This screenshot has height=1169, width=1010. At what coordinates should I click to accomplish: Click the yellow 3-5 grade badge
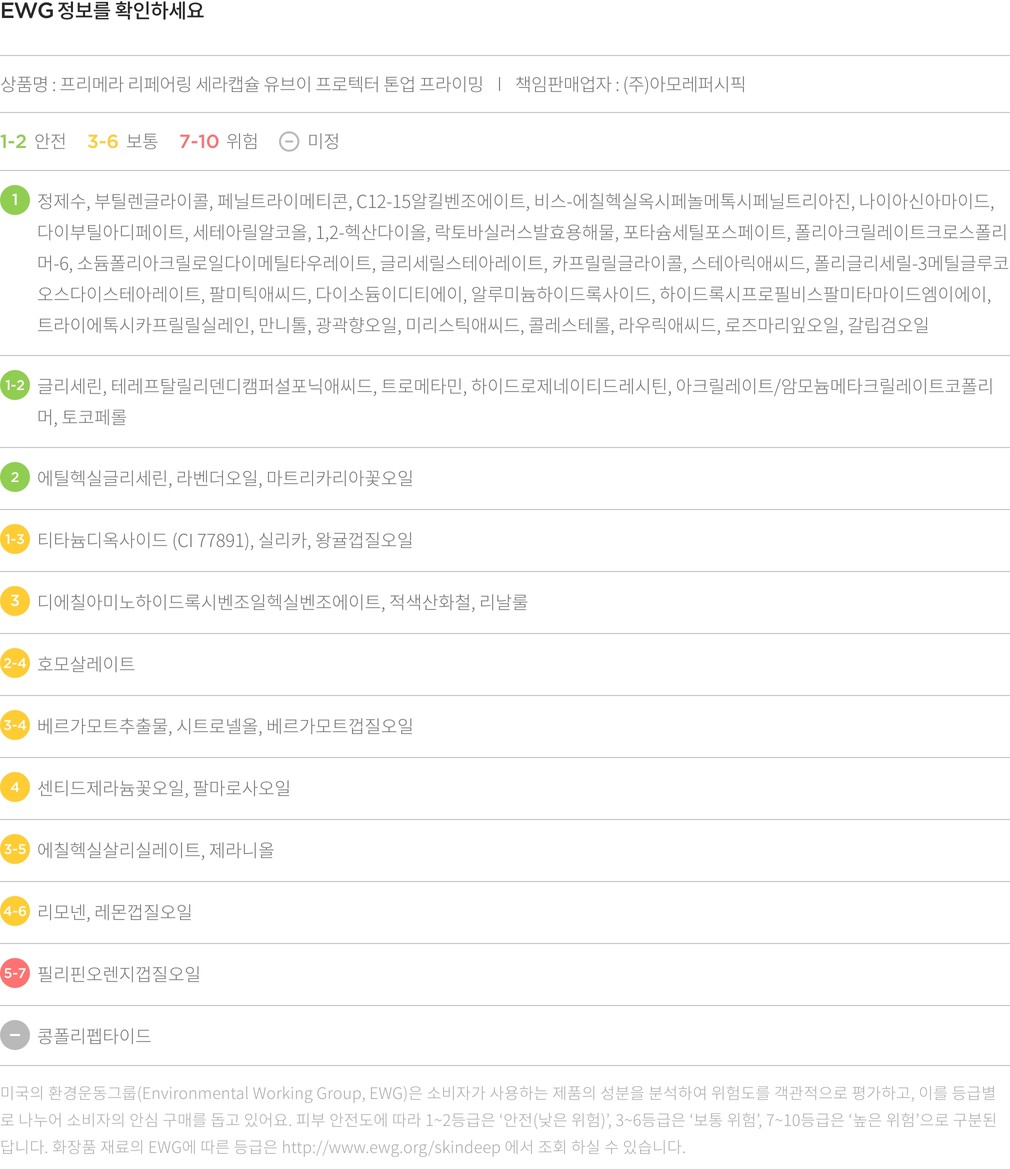(15, 850)
